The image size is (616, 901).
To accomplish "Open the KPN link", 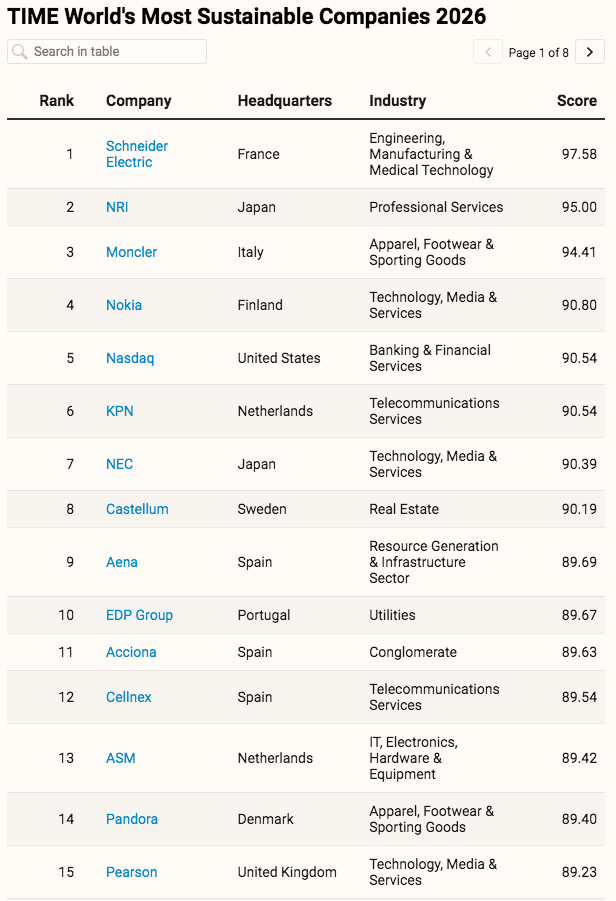I will coord(120,411).
